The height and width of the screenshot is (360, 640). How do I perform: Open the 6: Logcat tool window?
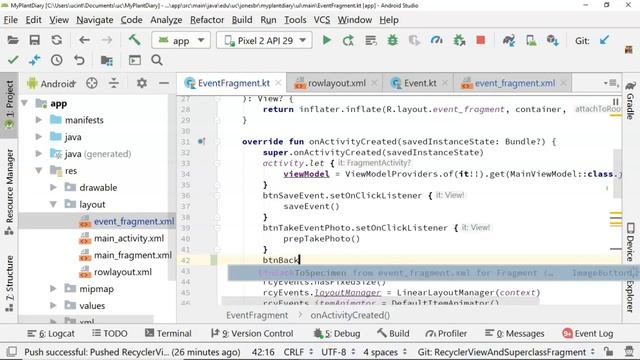[51, 333]
